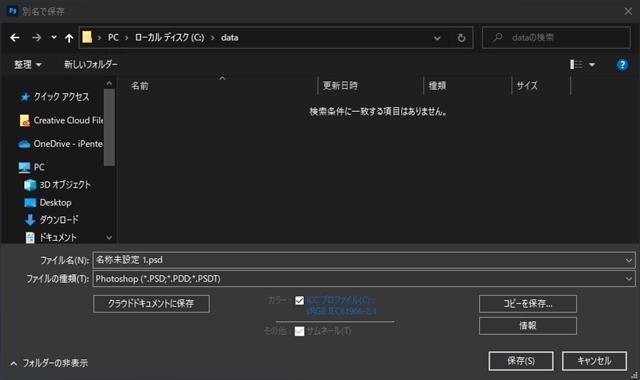The image size is (640, 380).
Task: Toggle サムネール checkbox
Action: click(299, 331)
